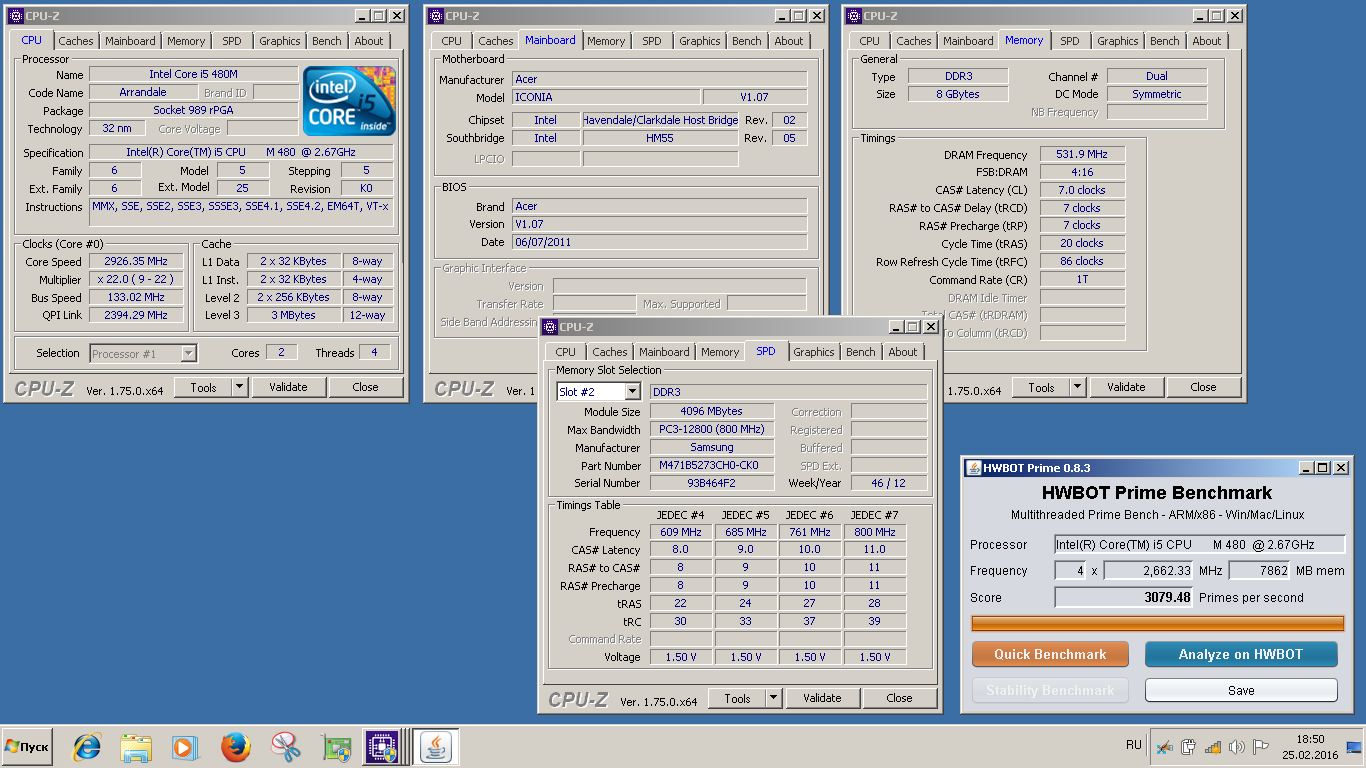Viewport: 1366px width, 768px height.
Task: Click the orange HWBOT progress bar
Action: (1158, 623)
